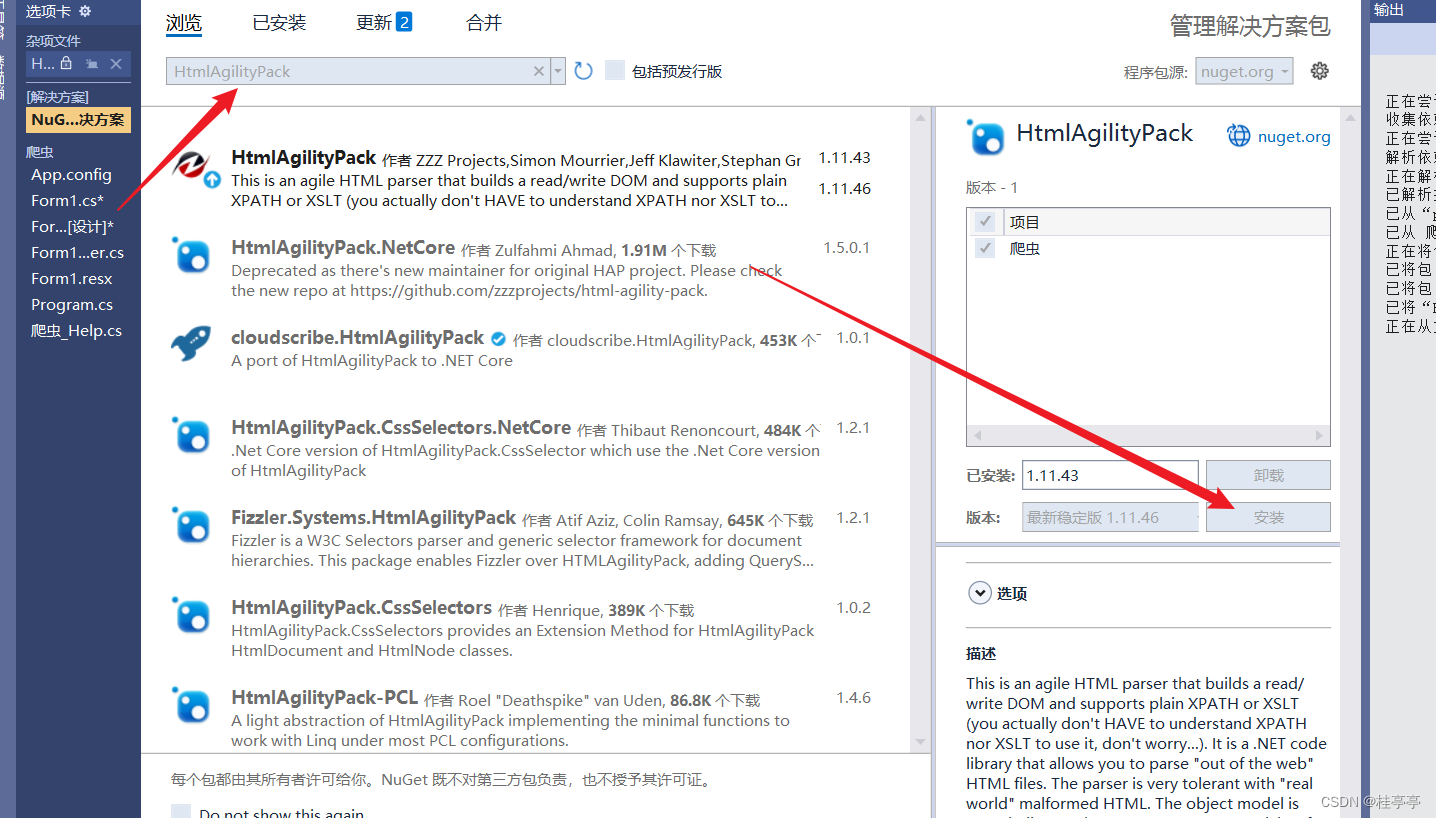Open the version dropdown showing 最新稳定版 1.11.46
Viewport: 1436px width, 818px height.
pyautogui.click(x=1192, y=516)
